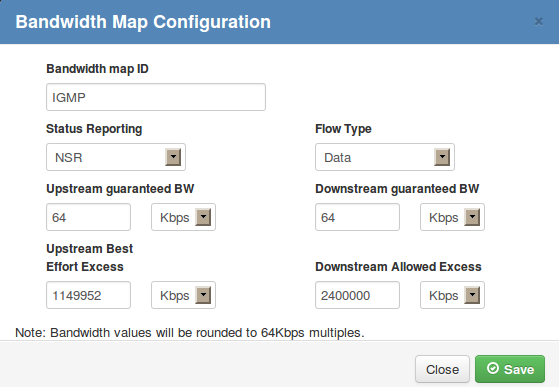Click Downstream Allowed Excess value field
Screen dimensions: 559x387
click(357, 295)
